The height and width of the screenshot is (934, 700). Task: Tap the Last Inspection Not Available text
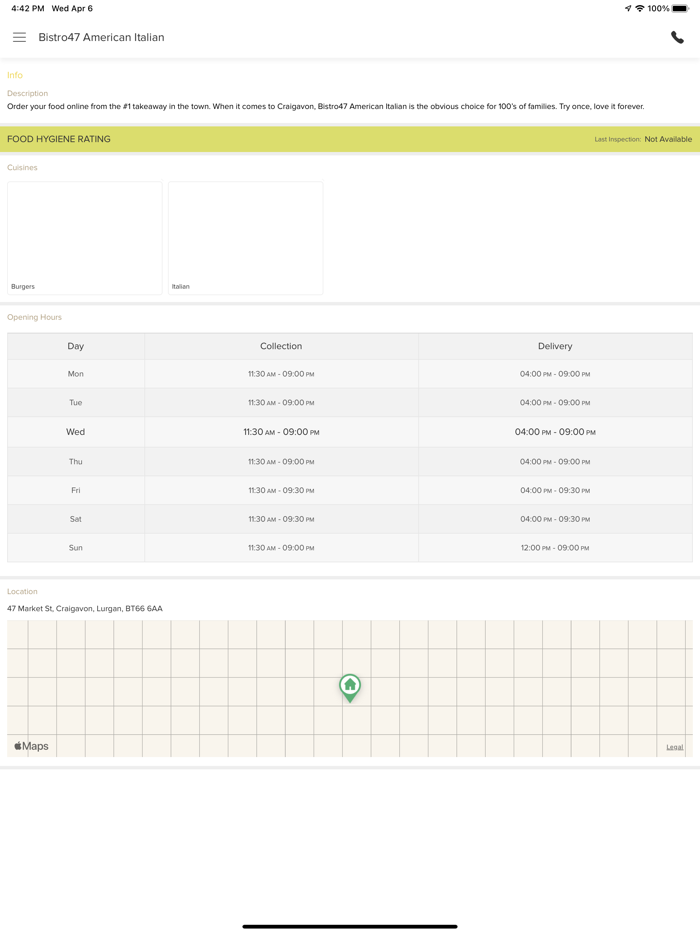[643, 139]
